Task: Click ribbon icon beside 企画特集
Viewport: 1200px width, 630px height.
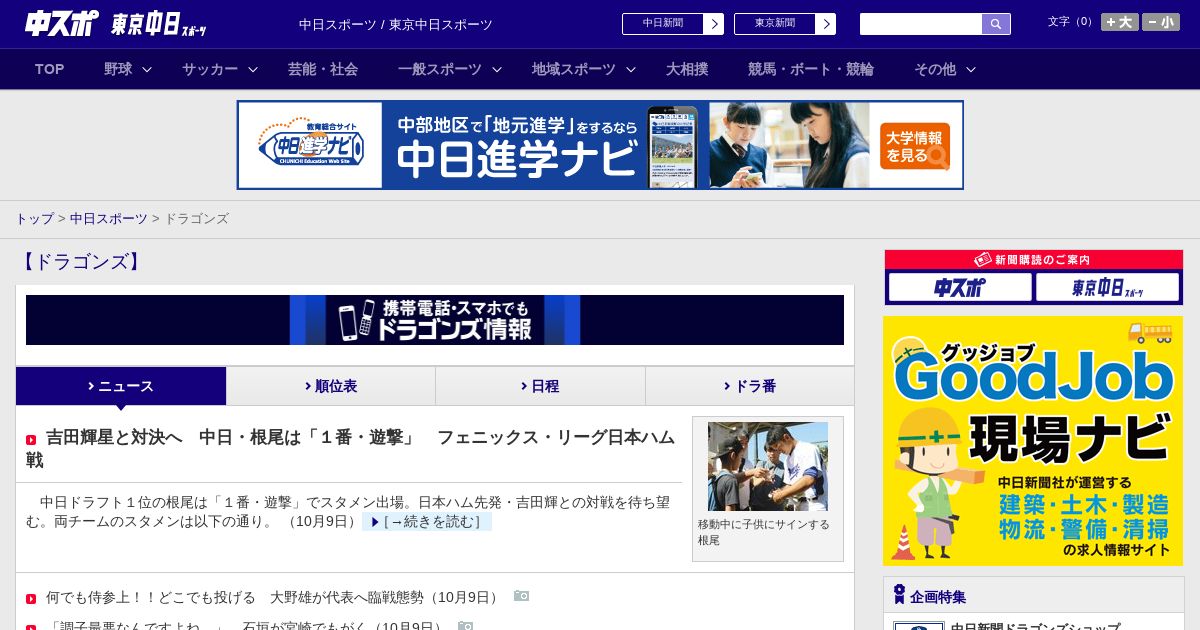Action: [899, 595]
